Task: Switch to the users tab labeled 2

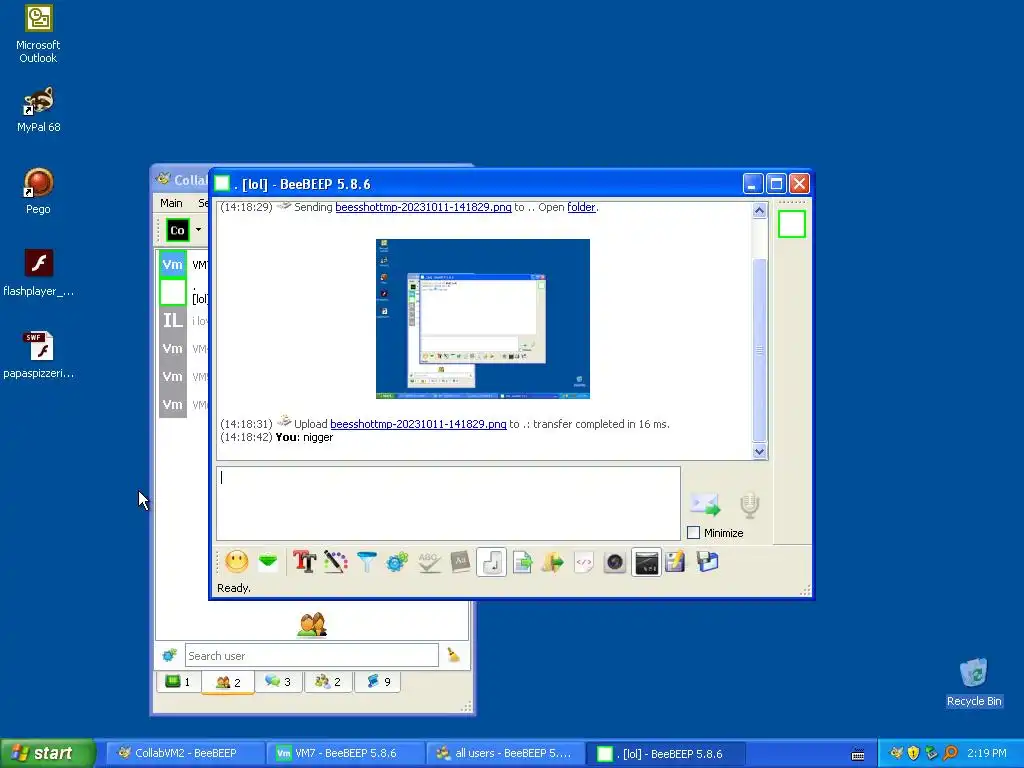Action: (x=228, y=682)
